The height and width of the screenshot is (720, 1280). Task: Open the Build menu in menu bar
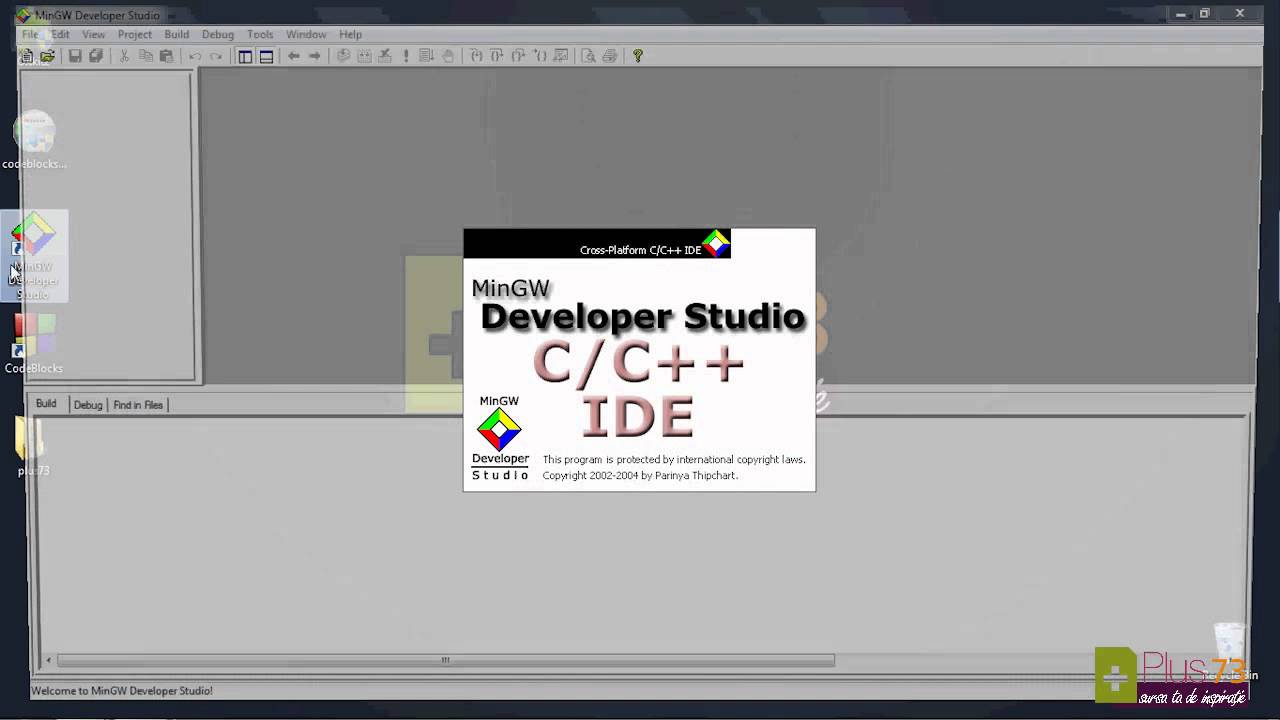point(177,34)
